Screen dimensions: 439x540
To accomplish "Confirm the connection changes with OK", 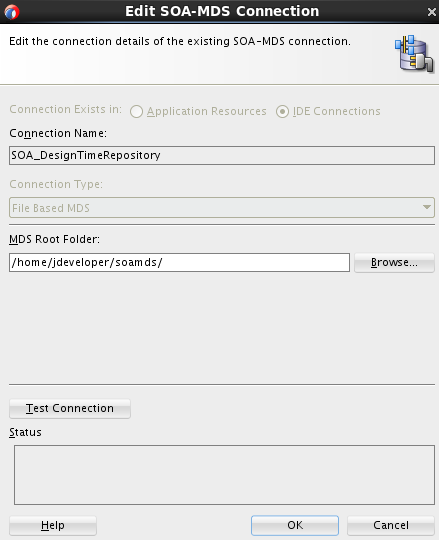I will (295, 526).
